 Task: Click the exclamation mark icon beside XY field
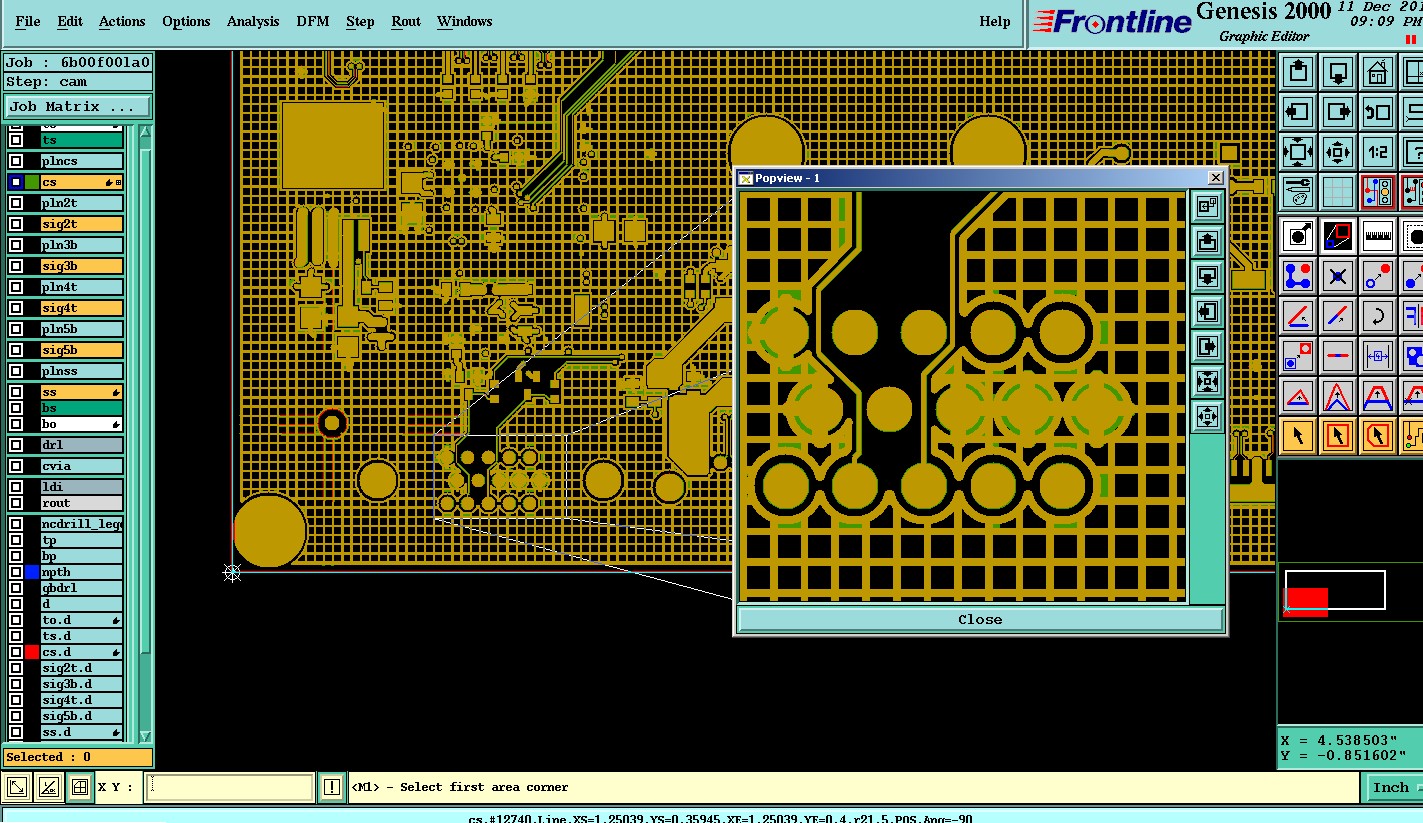(x=332, y=787)
